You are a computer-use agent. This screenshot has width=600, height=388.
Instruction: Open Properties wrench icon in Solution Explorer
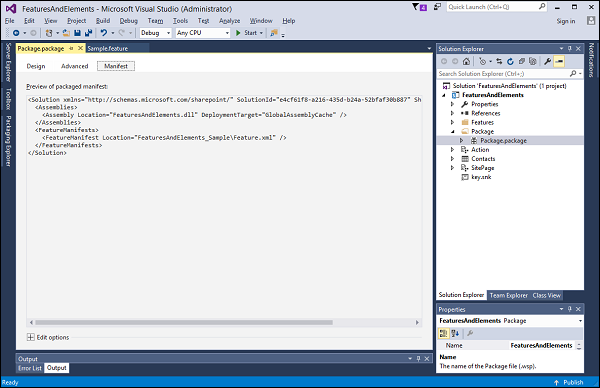pyautogui.click(x=548, y=61)
